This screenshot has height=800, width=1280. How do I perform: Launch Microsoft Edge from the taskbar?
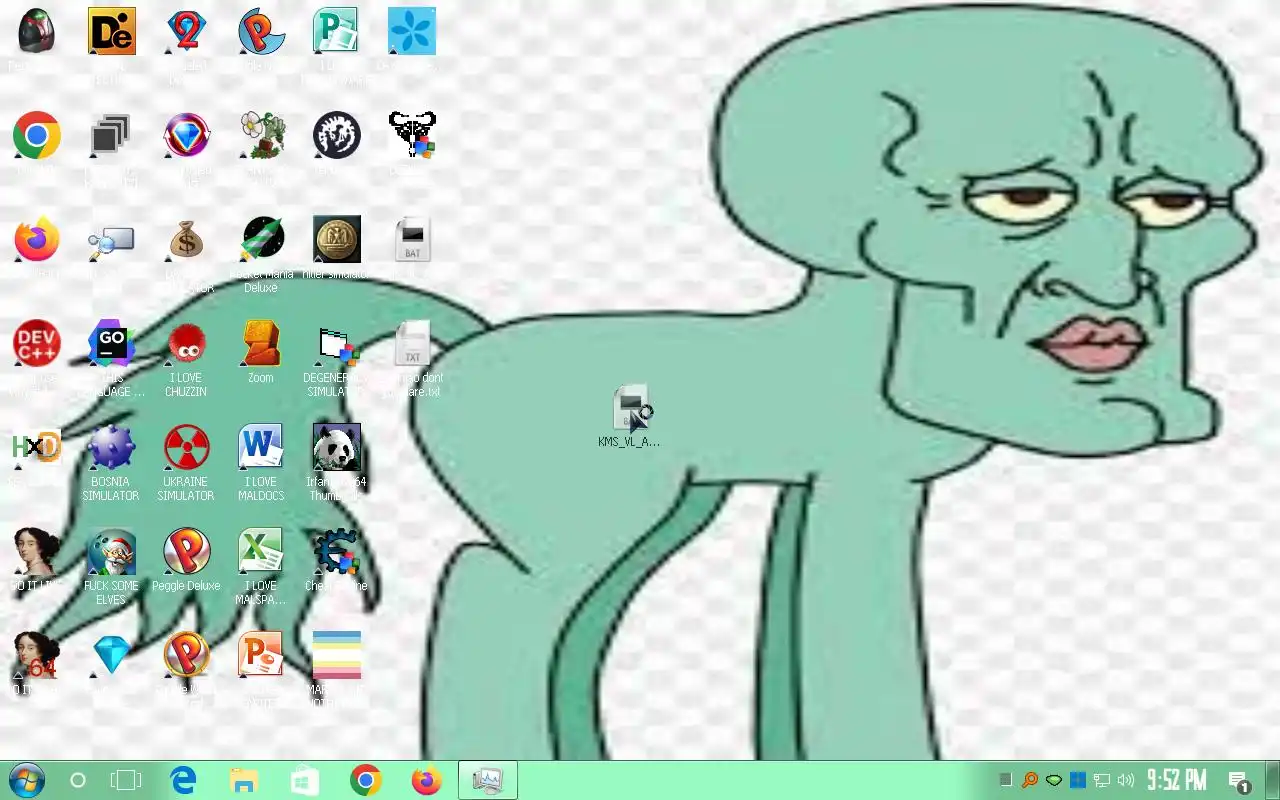[x=183, y=781]
